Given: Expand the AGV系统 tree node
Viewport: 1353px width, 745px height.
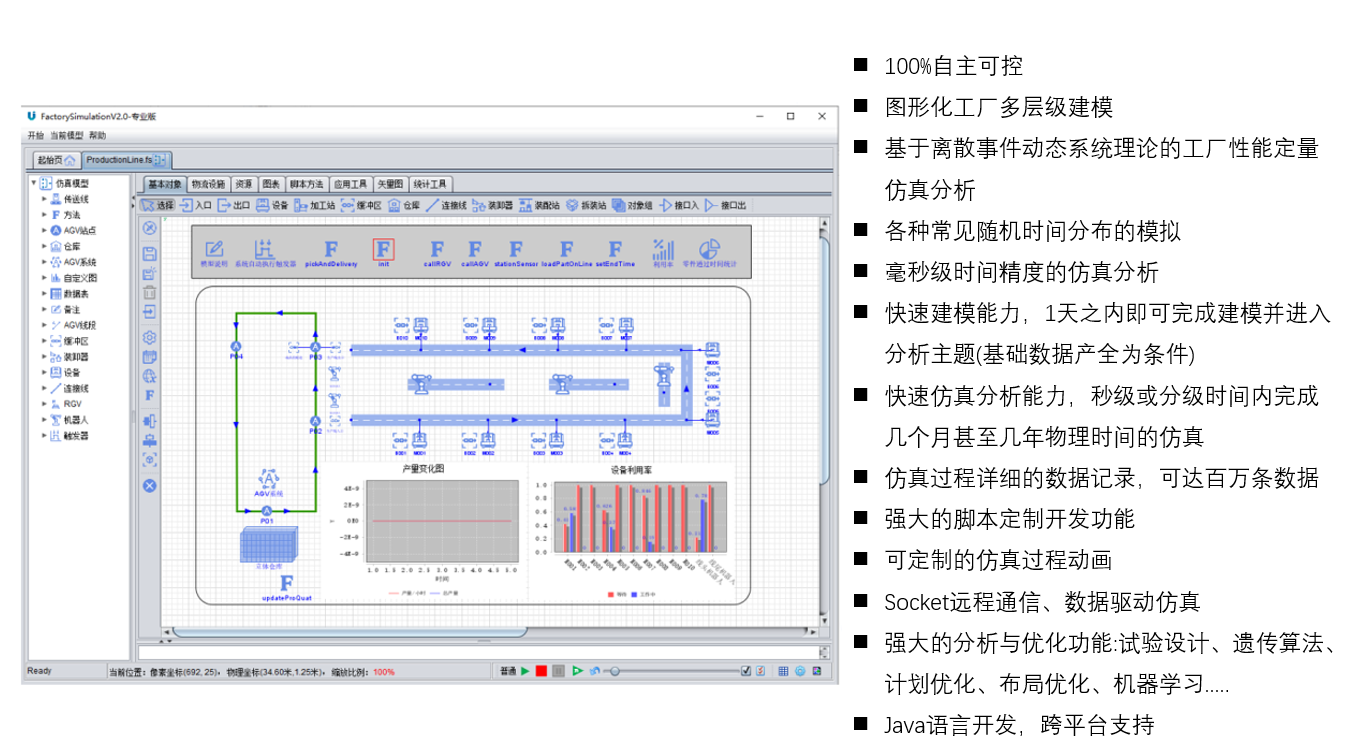Looking at the screenshot, I should 44,262.
